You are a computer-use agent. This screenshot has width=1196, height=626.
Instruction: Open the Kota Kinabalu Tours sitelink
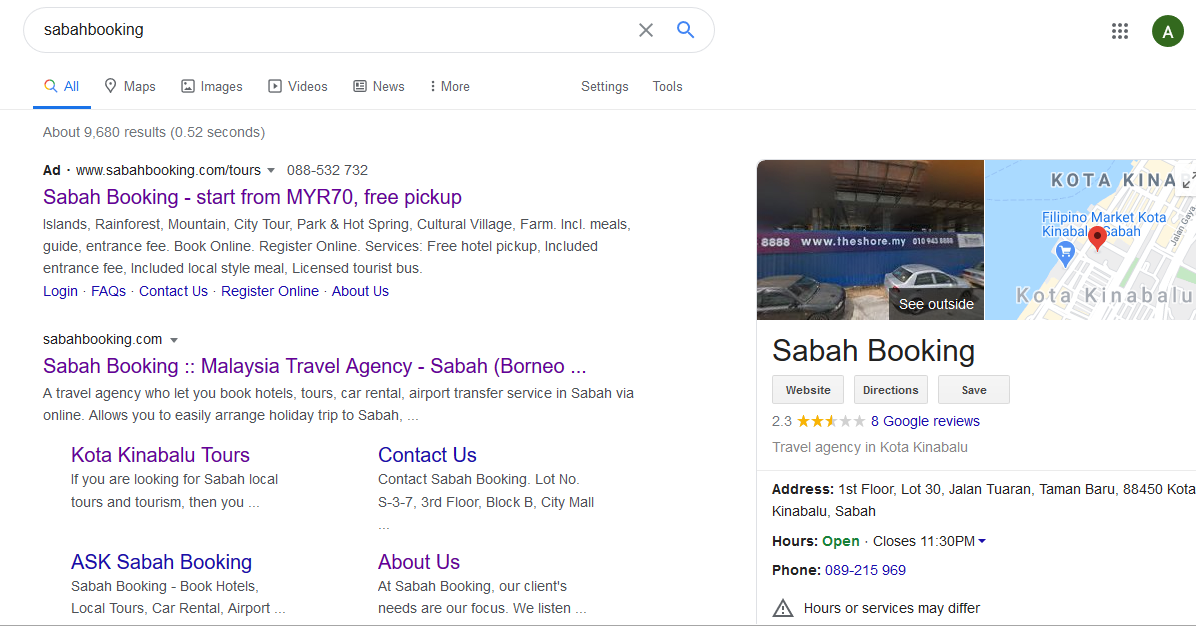pos(160,454)
